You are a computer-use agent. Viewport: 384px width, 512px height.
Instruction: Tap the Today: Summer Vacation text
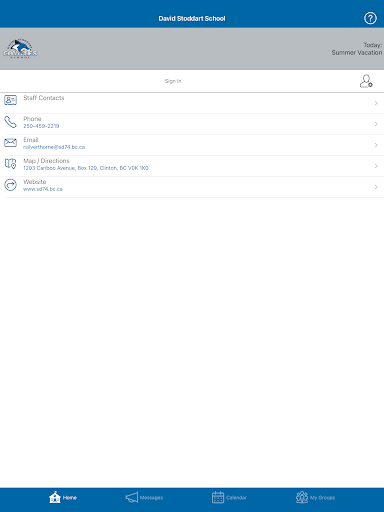(357, 49)
